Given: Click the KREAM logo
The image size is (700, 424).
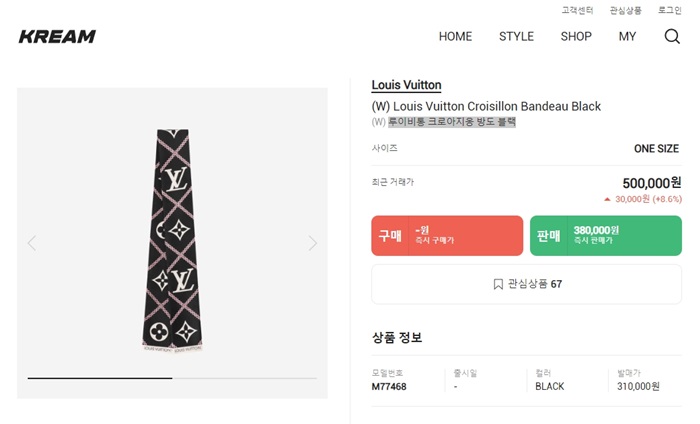Looking at the screenshot, I should [57, 37].
